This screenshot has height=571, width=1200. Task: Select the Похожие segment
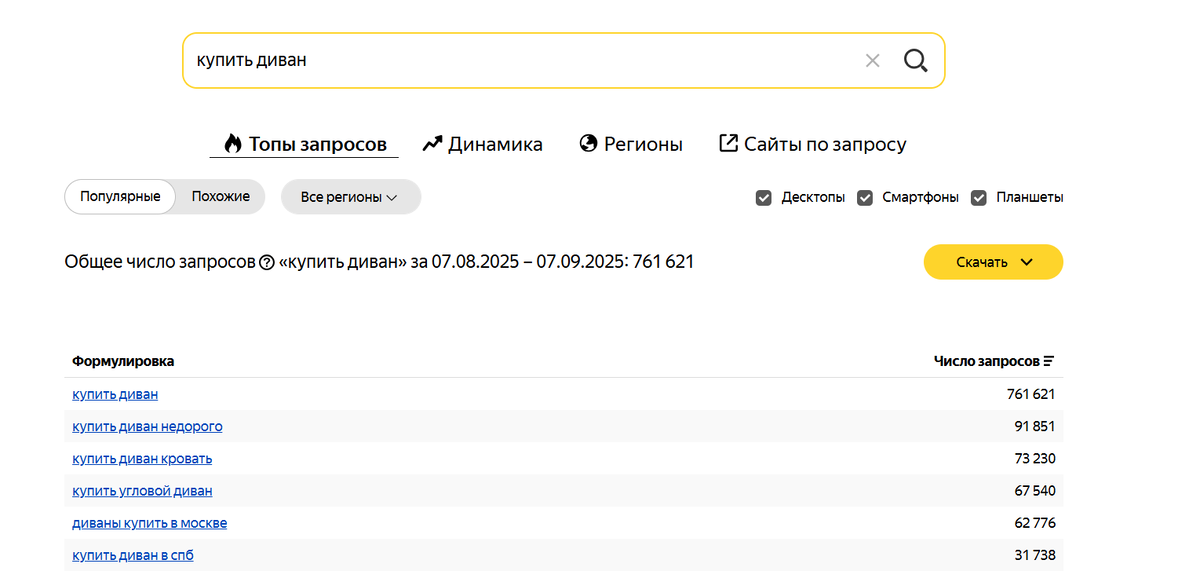point(221,197)
